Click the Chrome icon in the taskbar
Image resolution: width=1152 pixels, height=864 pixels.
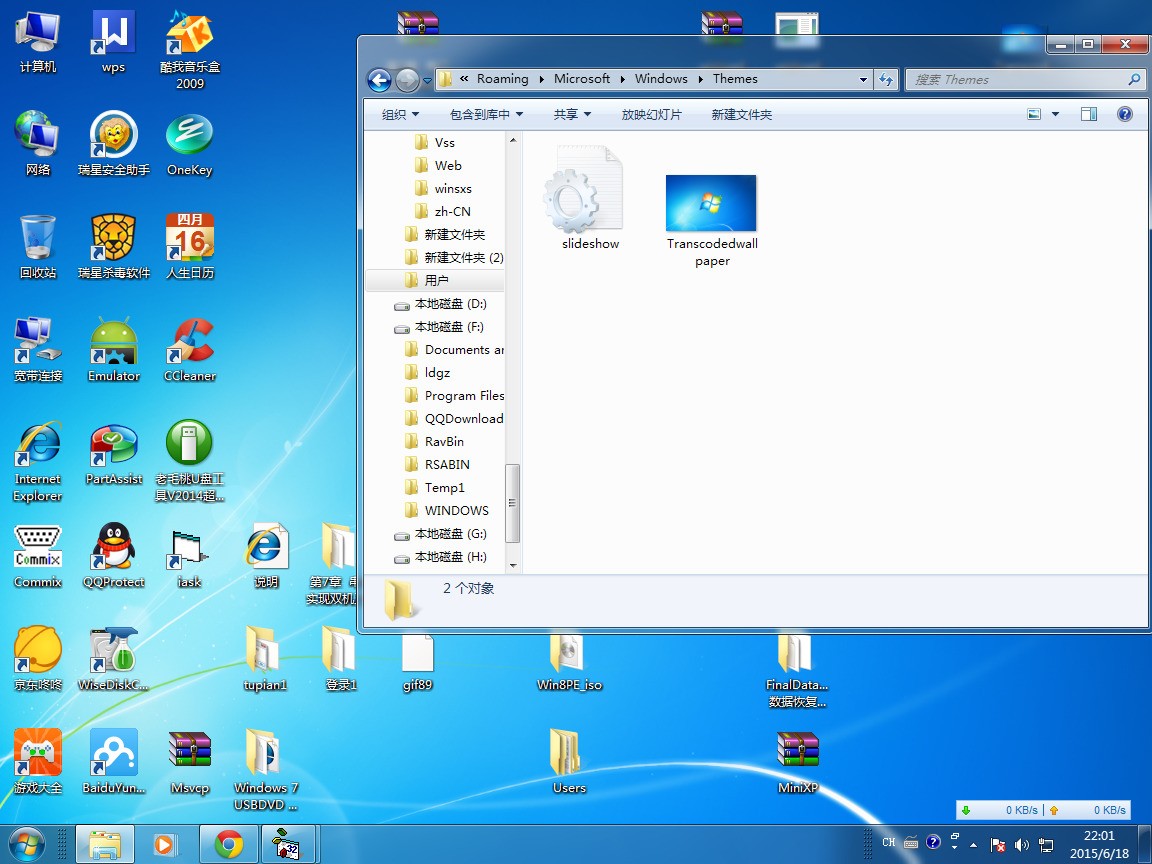coord(229,845)
